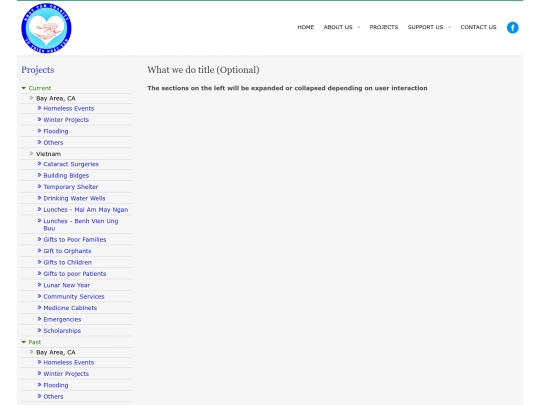Click chevron icon beside Cataract Surgeries
This screenshot has width=540, height=405.
pos(39,164)
